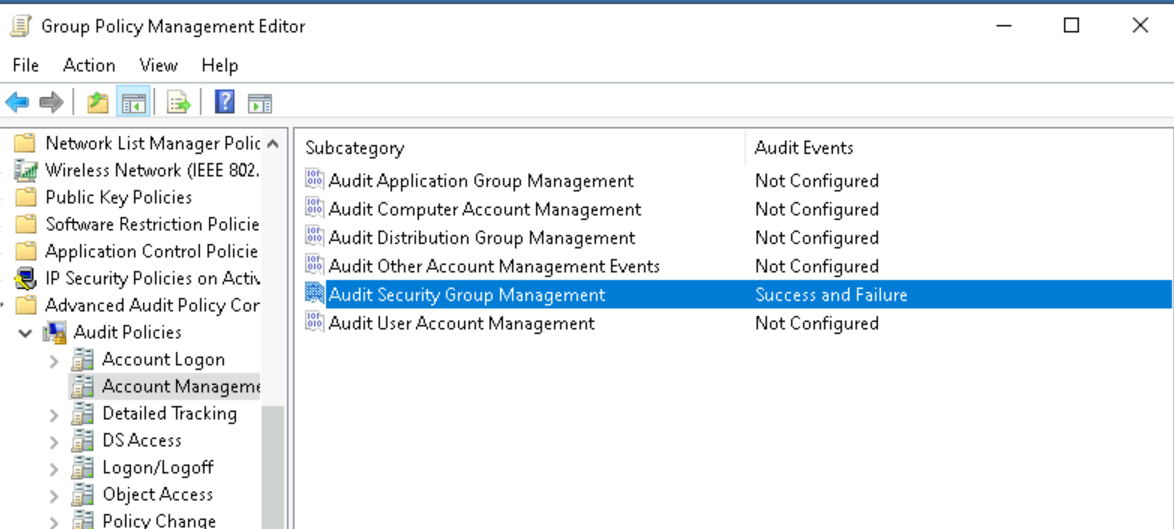
Task: Select the Policy Change tree item
Action: tap(159, 520)
